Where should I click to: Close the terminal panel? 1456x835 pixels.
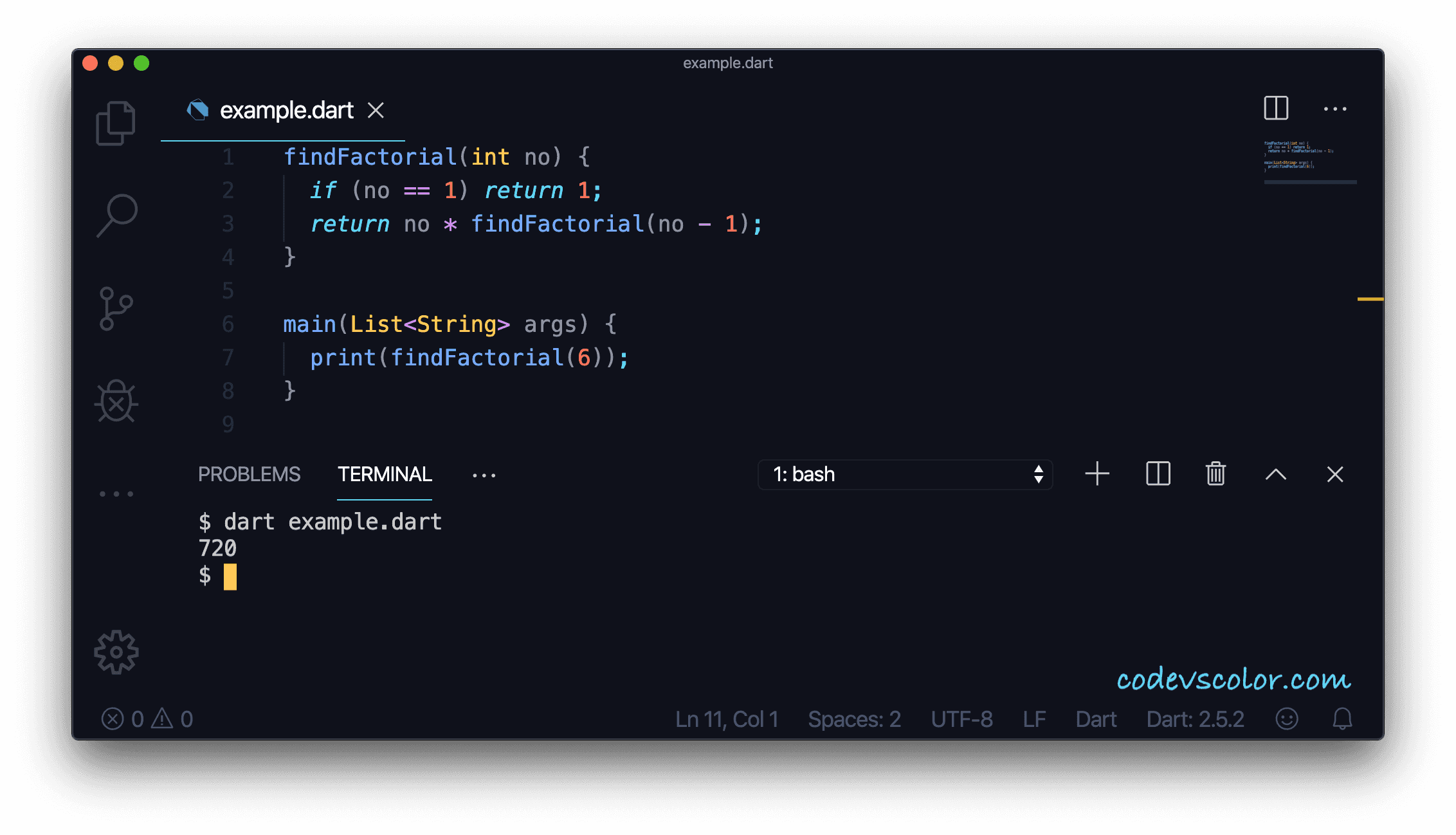click(1335, 474)
